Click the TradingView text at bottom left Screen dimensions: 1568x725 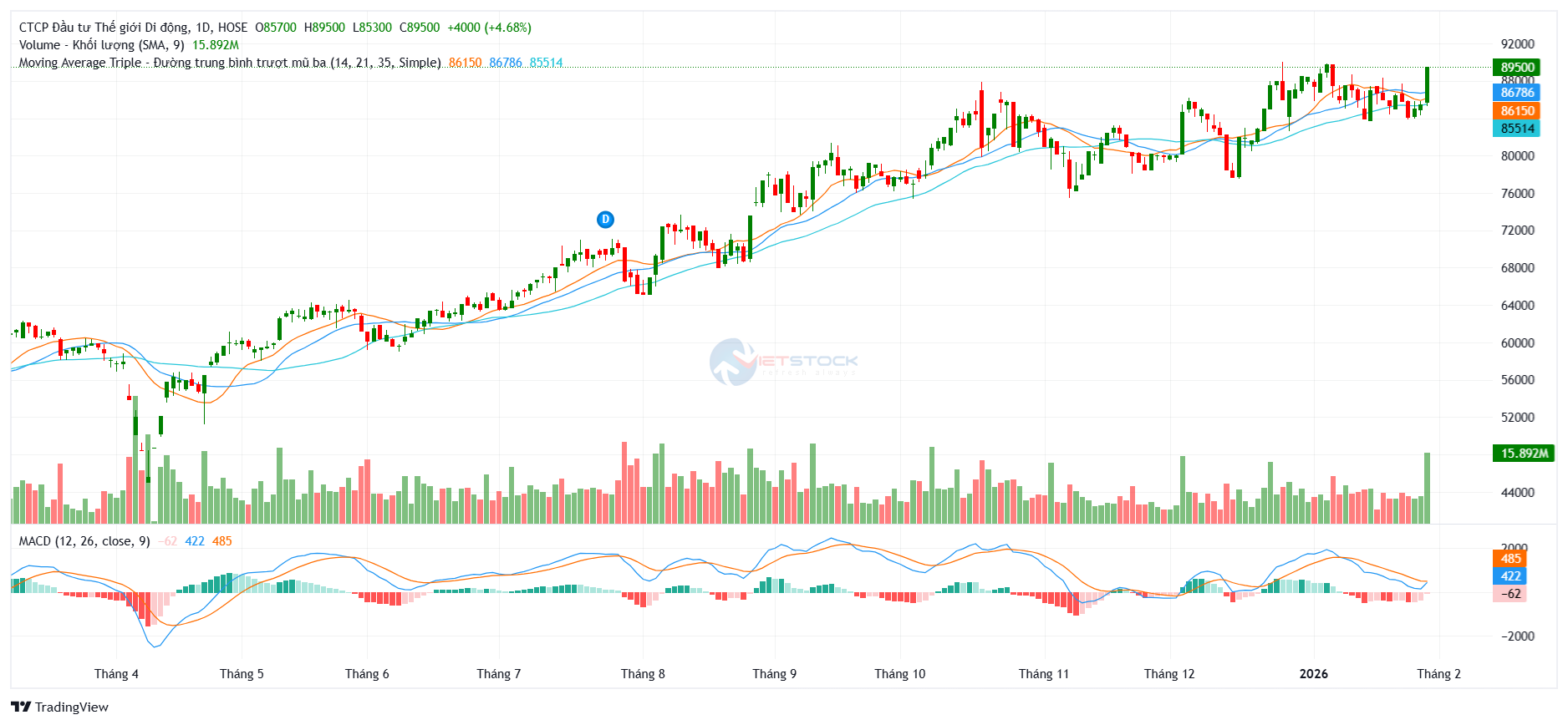(72, 707)
